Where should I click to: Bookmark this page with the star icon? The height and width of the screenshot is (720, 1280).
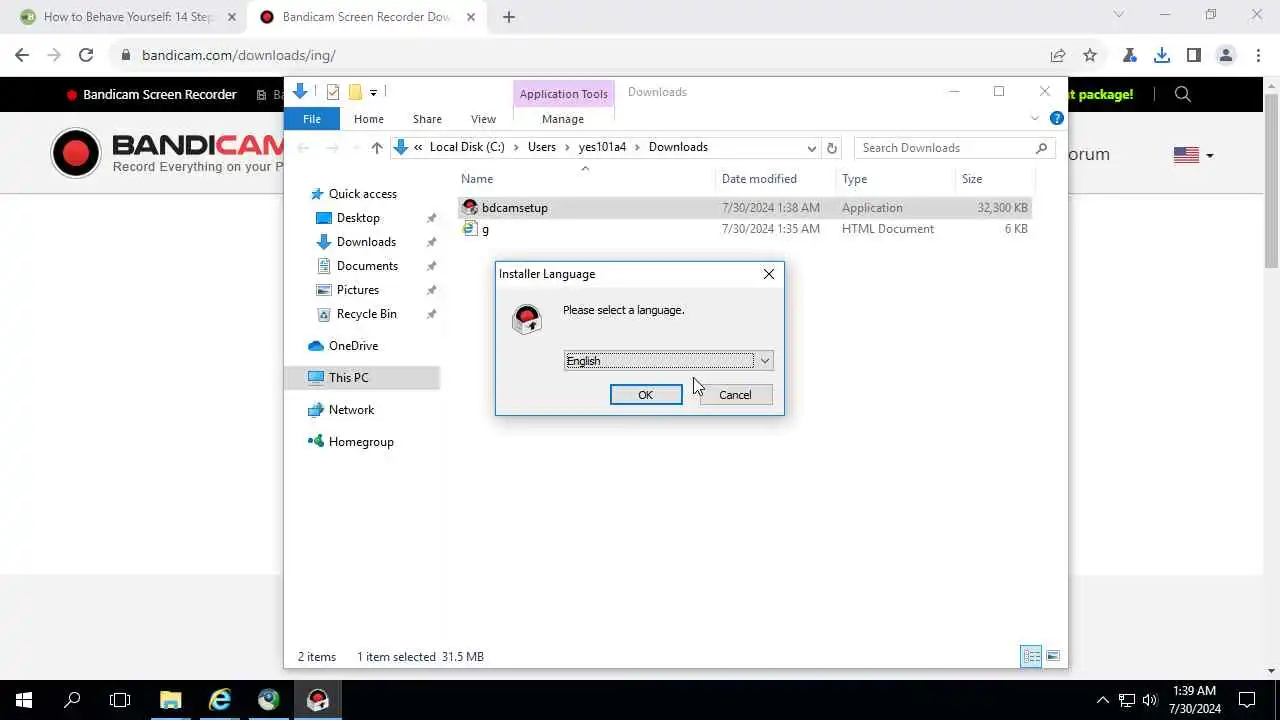[1090, 55]
